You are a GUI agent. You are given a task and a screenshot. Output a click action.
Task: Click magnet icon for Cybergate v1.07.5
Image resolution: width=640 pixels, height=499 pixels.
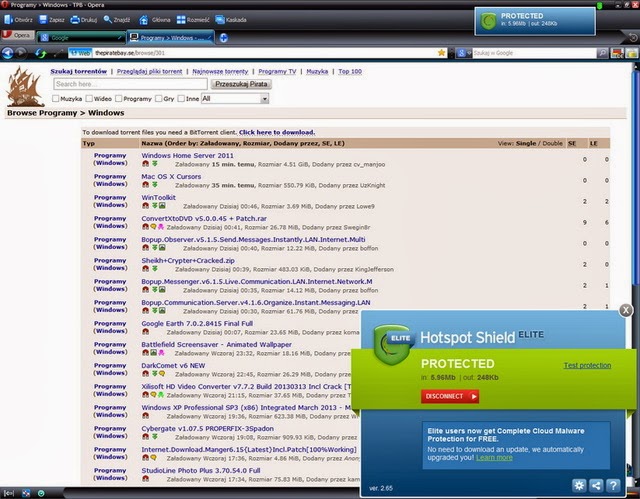(145, 437)
